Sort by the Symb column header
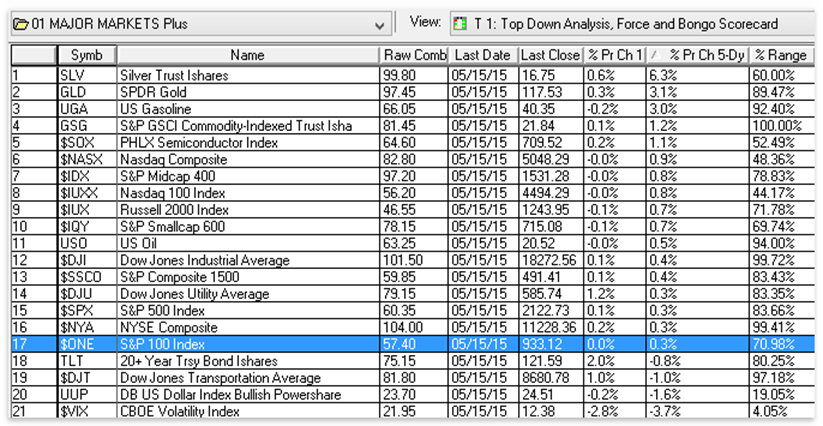The height and width of the screenshot is (426, 823). pyautogui.click(x=87, y=55)
